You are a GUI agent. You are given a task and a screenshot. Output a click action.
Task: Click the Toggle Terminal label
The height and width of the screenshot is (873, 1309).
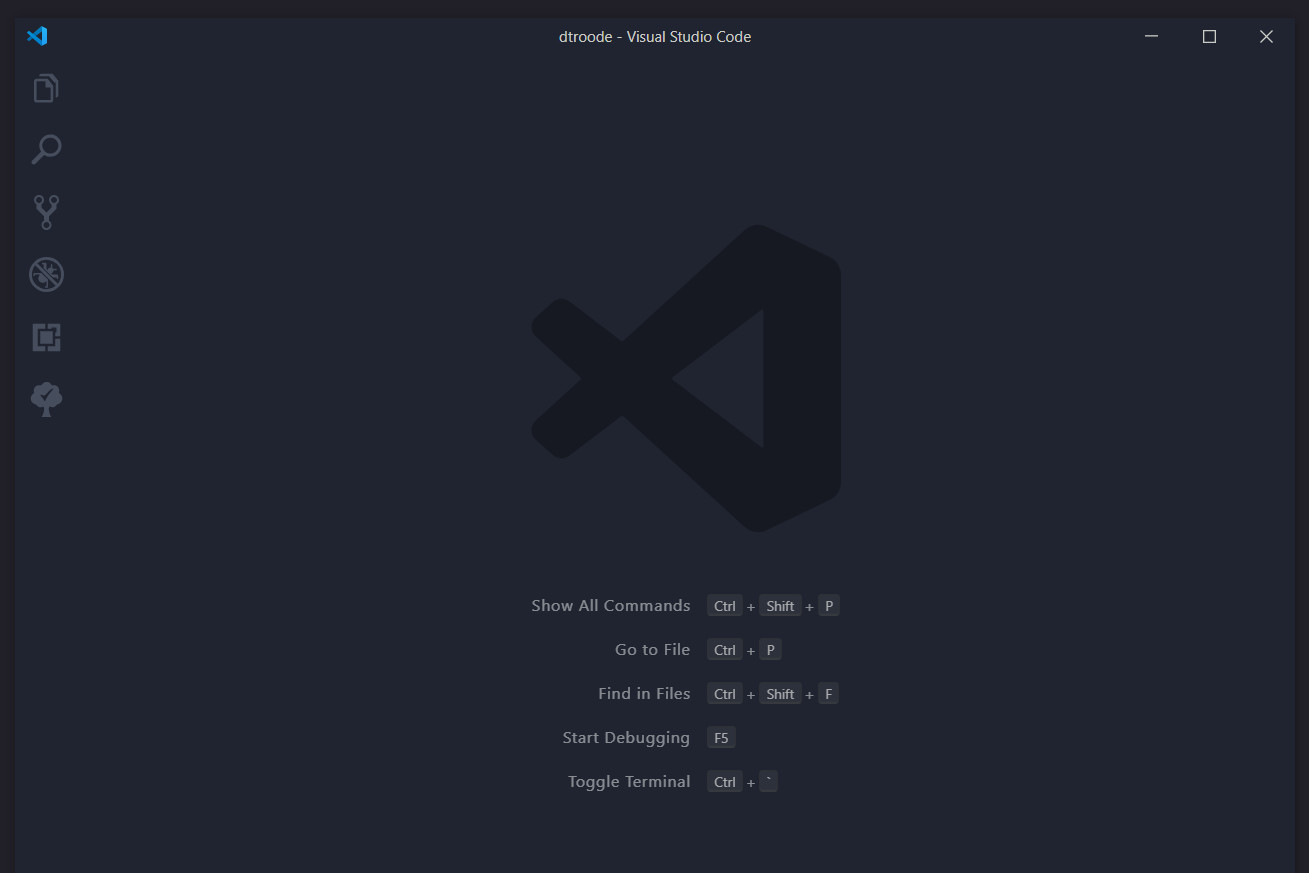coord(629,782)
